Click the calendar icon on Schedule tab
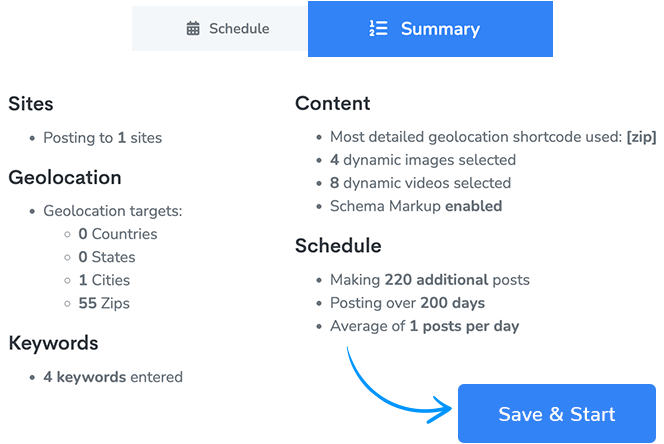This screenshot has width=664, height=444. pyautogui.click(x=193, y=28)
